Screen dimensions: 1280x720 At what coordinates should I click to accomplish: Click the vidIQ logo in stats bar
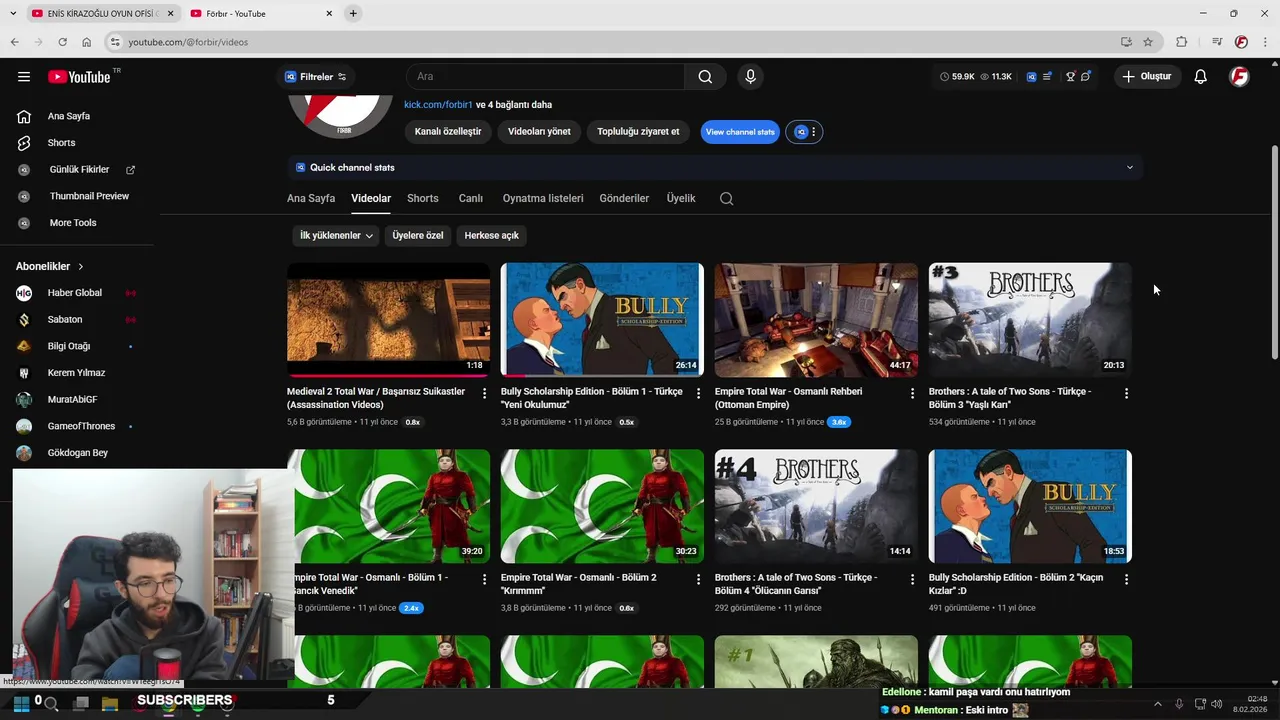[x=1031, y=77]
